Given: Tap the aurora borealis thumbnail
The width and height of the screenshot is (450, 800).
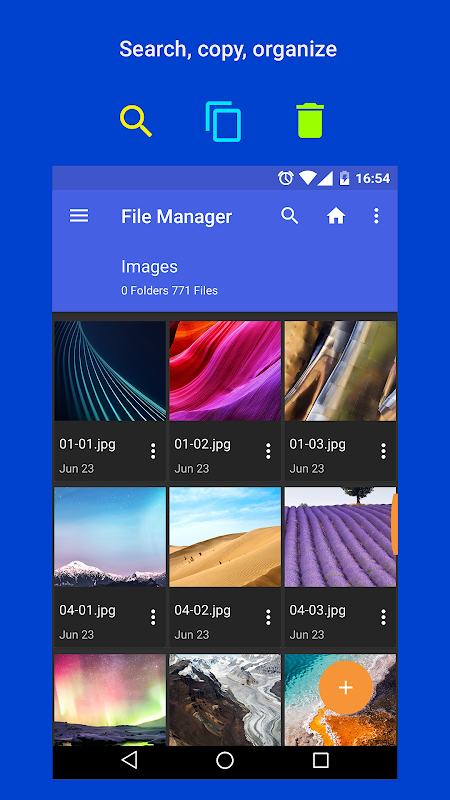Looking at the screenshot, I should point(110,700).
